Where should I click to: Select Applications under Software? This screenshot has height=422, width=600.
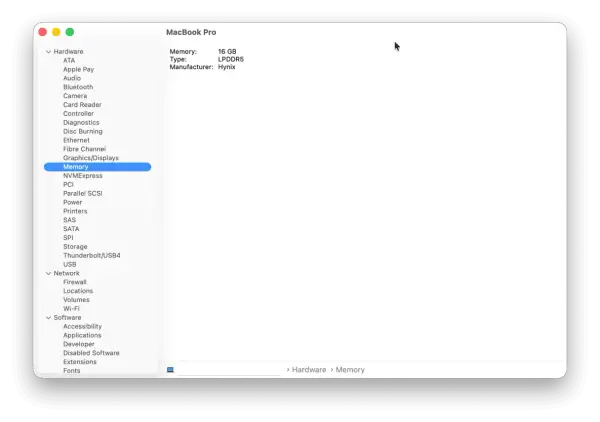tap(82, 335)
